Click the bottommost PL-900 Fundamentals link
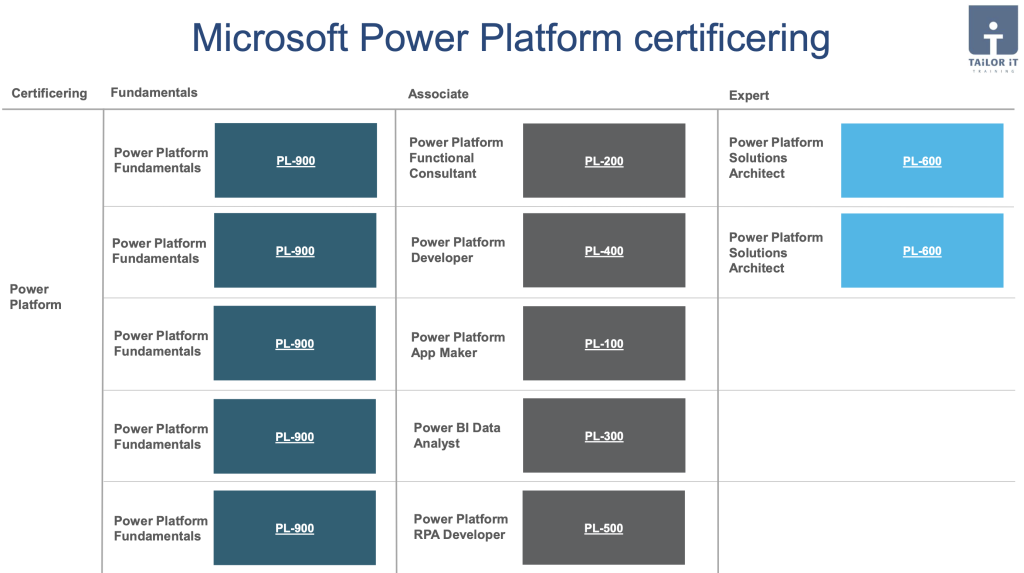This screenshot has width=1024, height=573. pos(295,528)
